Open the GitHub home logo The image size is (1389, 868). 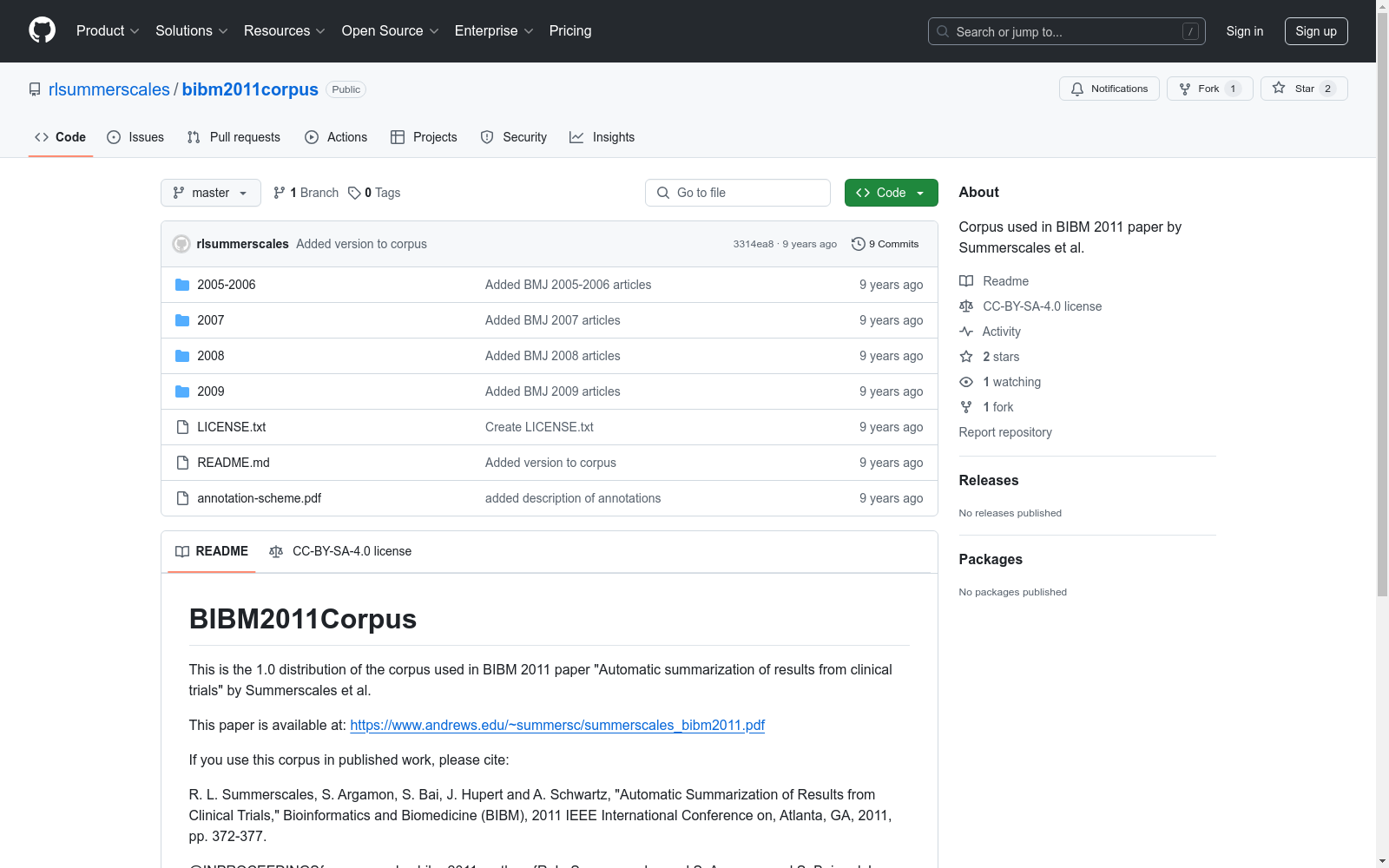pyautogui.click(x=42, y=30)
